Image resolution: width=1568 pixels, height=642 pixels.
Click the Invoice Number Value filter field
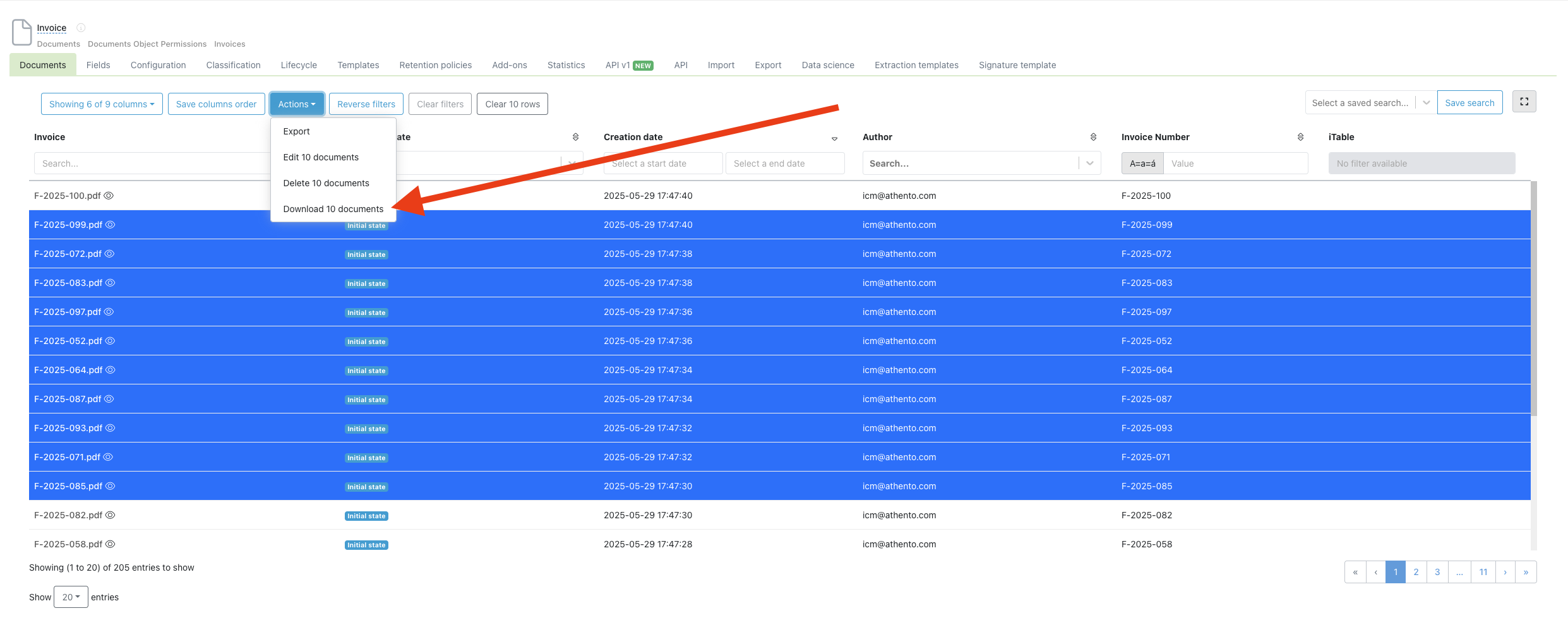coord(1235,163)
